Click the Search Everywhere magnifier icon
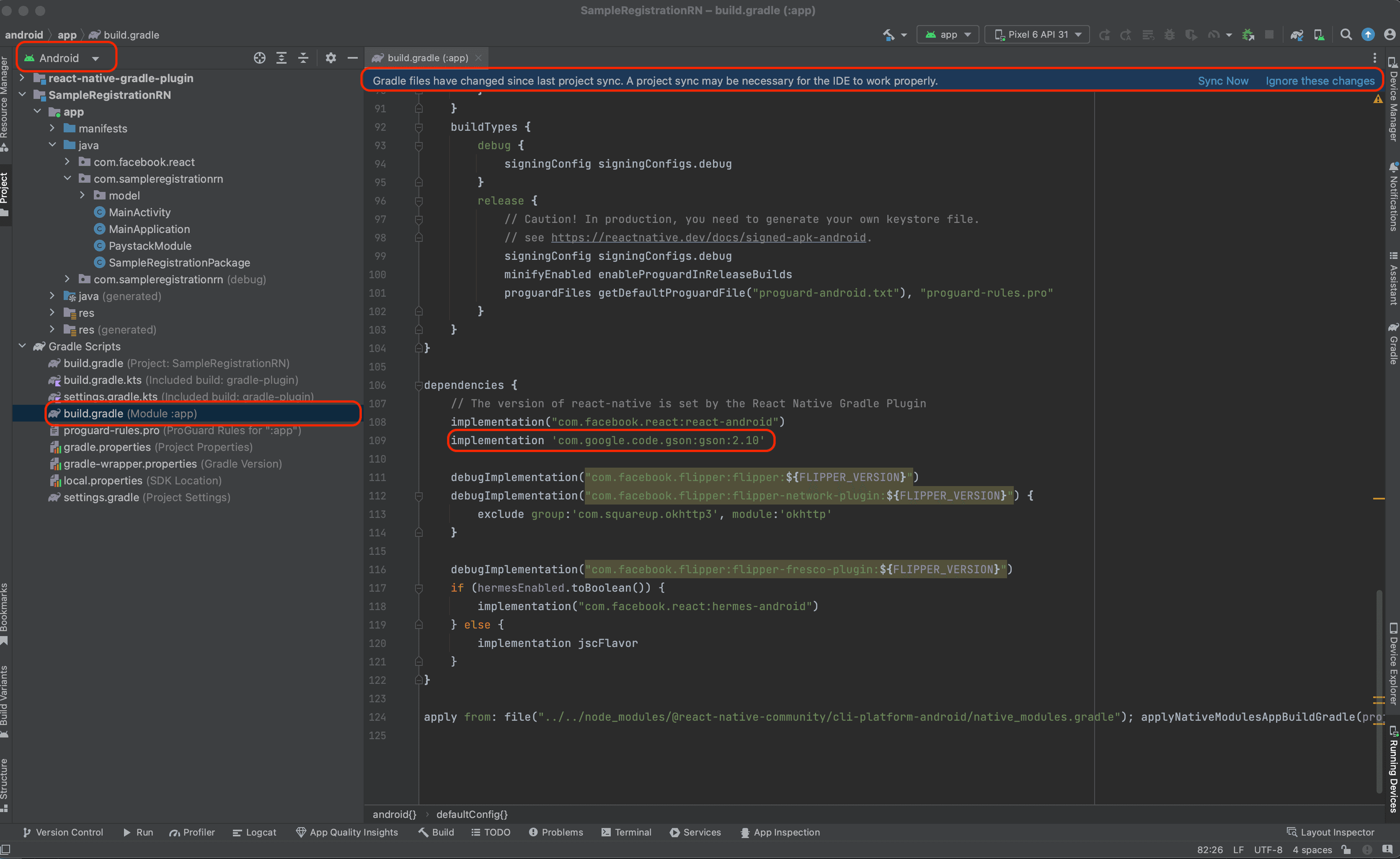Image resolution: width=1400 pixels, height=859 pixels. pos(1346,35)
